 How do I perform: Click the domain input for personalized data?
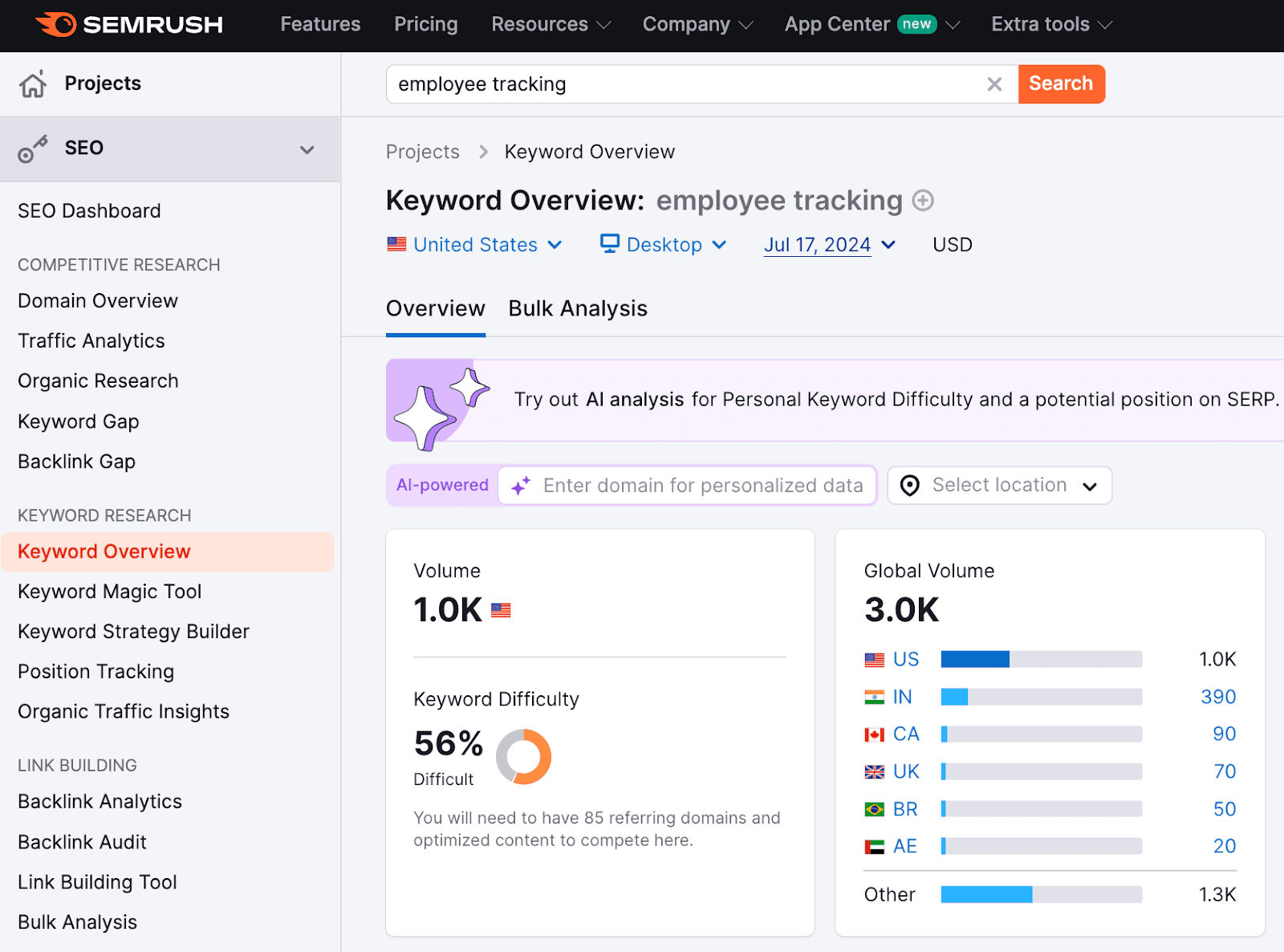(x=701, y=486)
